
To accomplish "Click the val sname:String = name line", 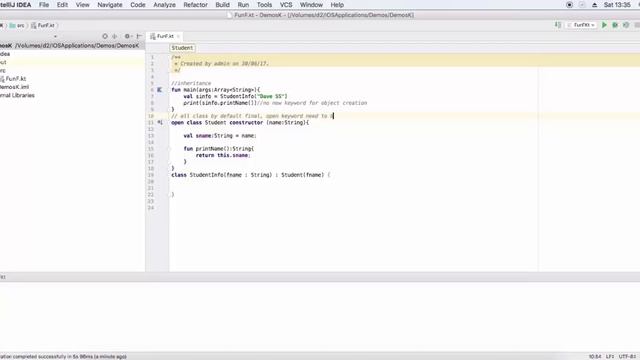I will coord(220,136).
